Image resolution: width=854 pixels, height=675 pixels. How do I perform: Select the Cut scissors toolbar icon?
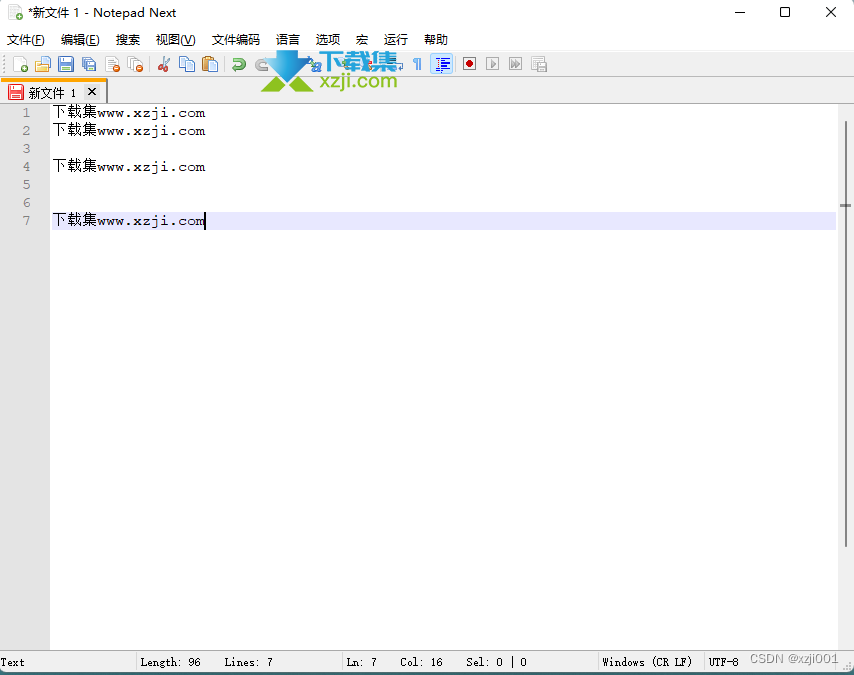[x=162, y=64]
